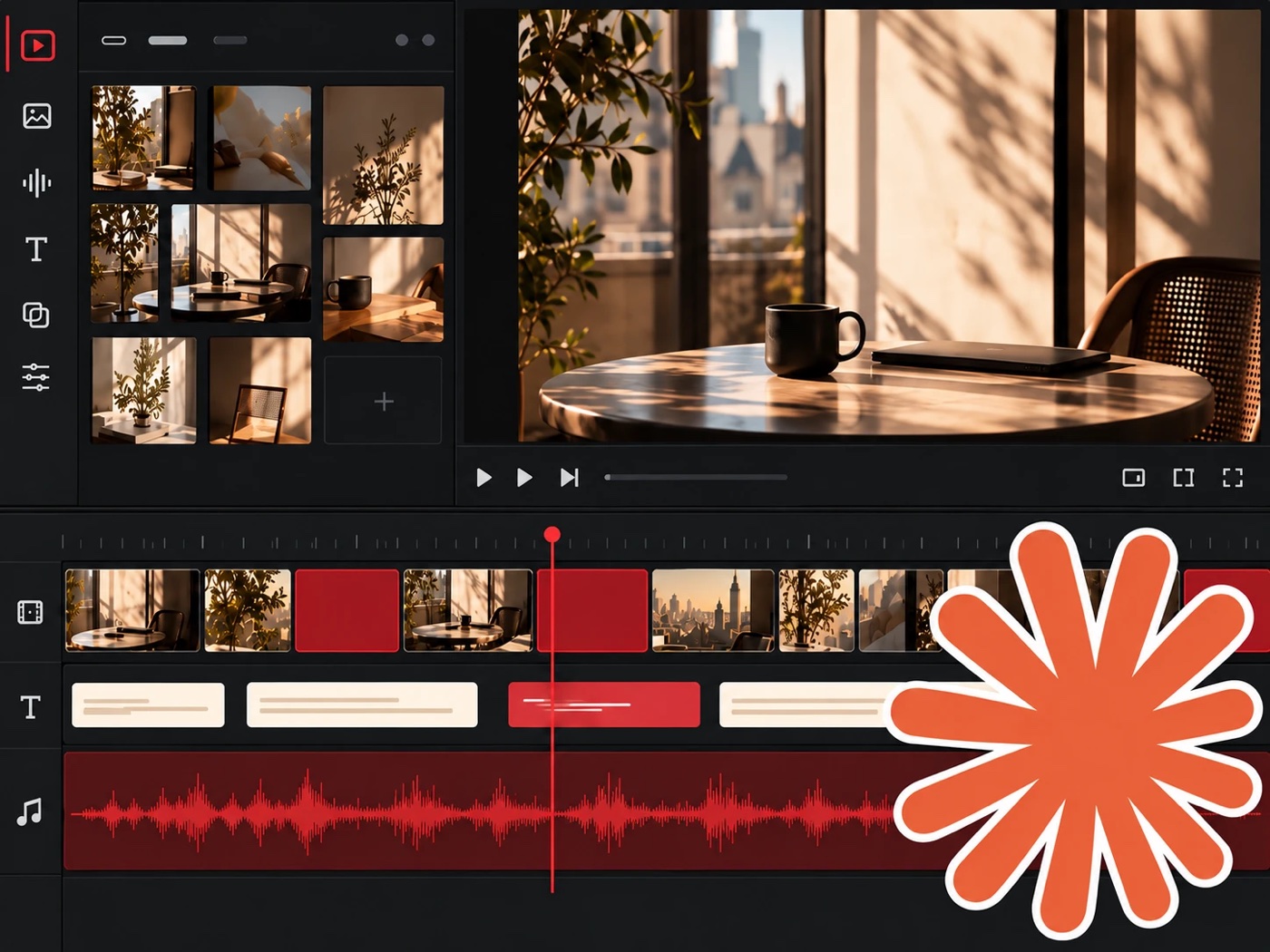Select the Text tool in the sidebar

pyautogui.click(x=36, y=249)
